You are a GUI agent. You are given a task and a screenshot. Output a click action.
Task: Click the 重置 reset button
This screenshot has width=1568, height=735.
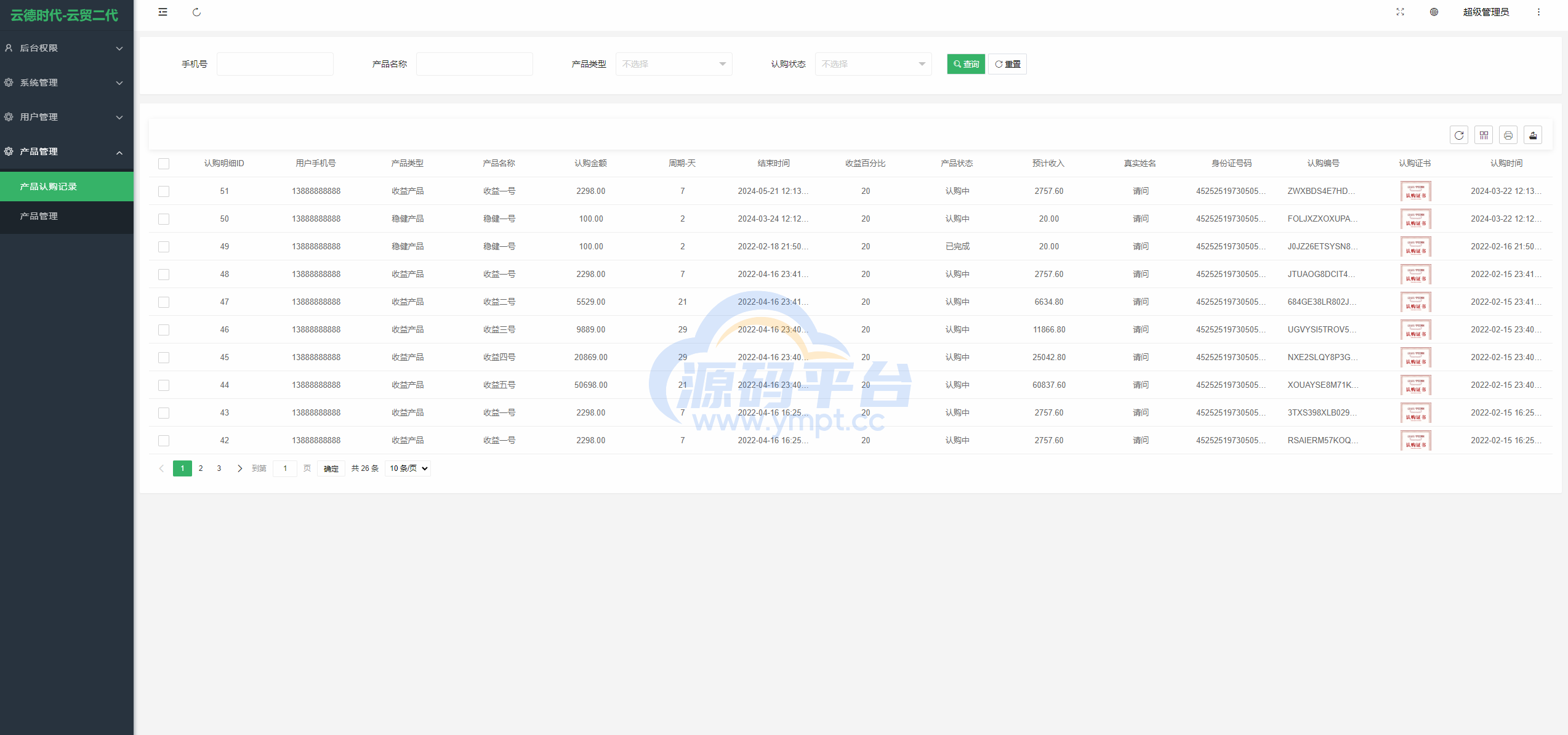(x=1007, y=64)
